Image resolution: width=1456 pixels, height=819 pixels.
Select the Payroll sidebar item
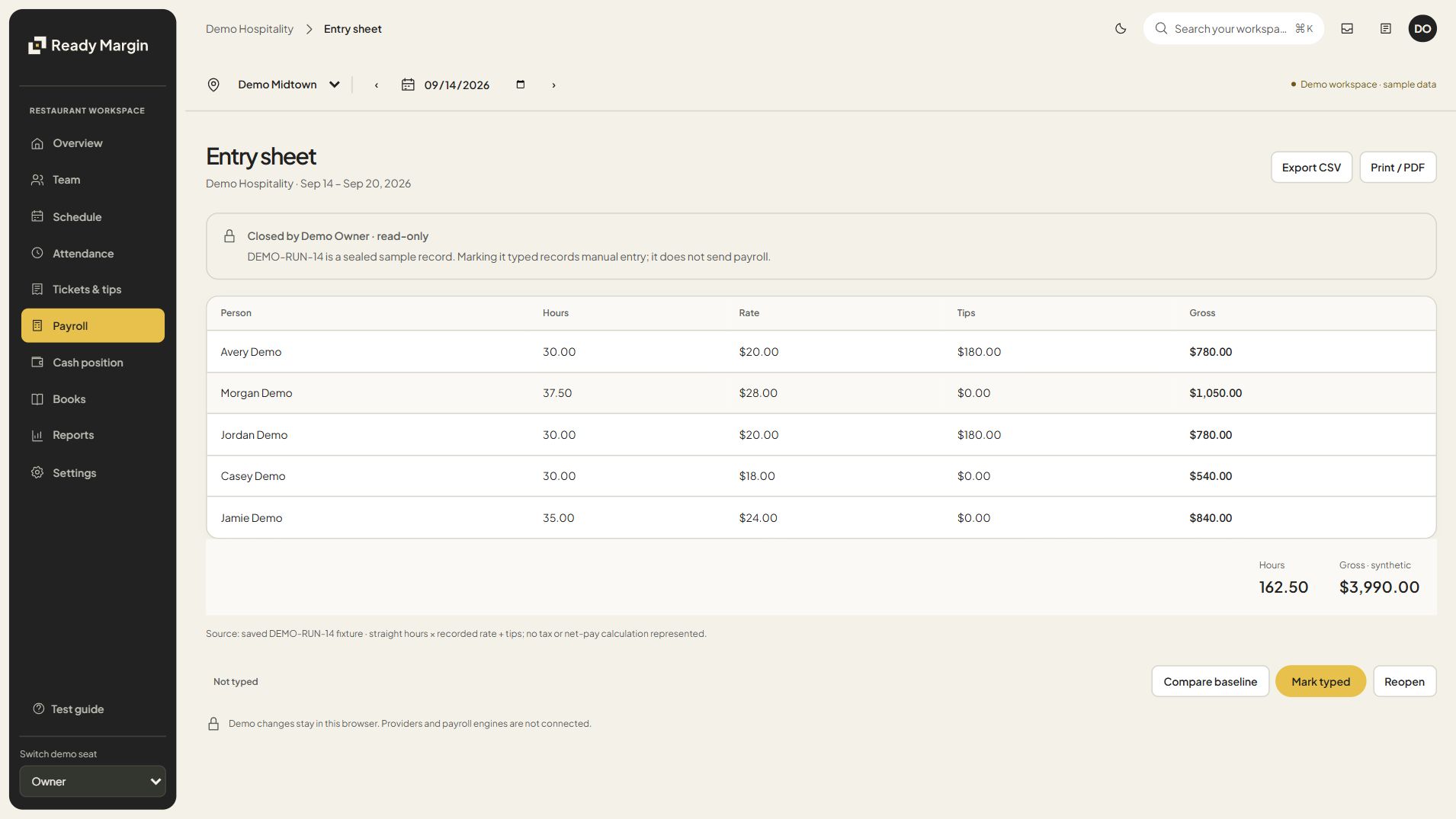click(93, 326)
